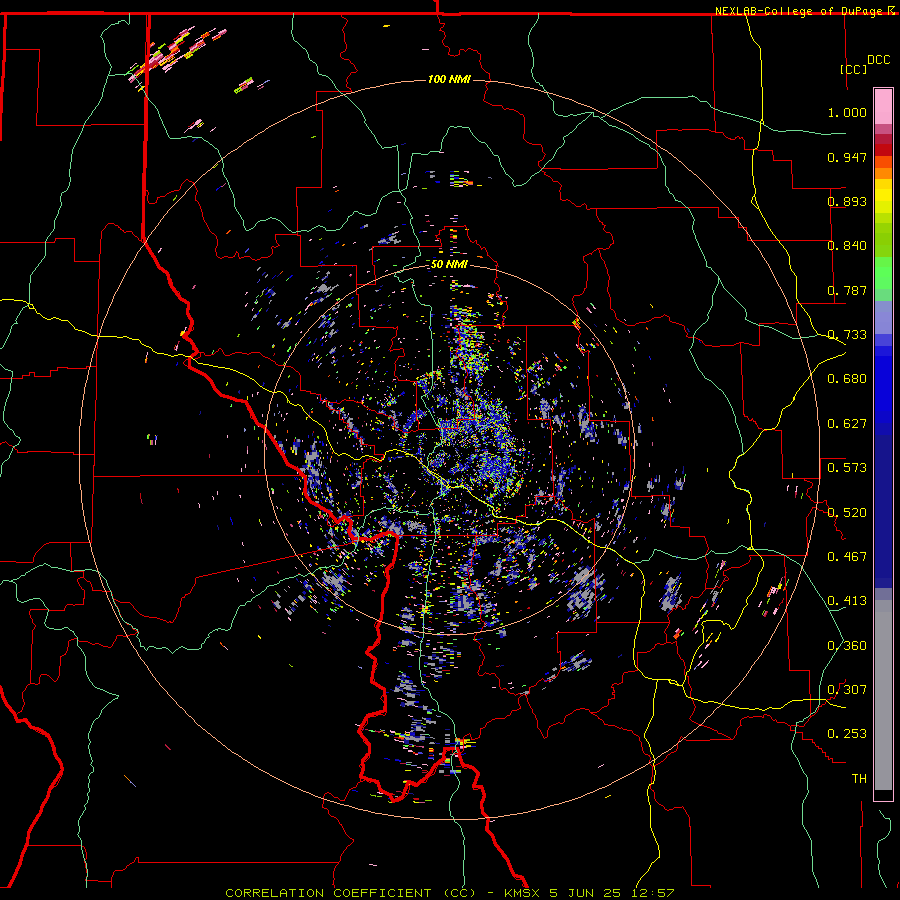Image resolution: width=900 pixels, height=900 pixels.
Task: Click the 0.680 legend value
Action: click(x=847, y=379)
